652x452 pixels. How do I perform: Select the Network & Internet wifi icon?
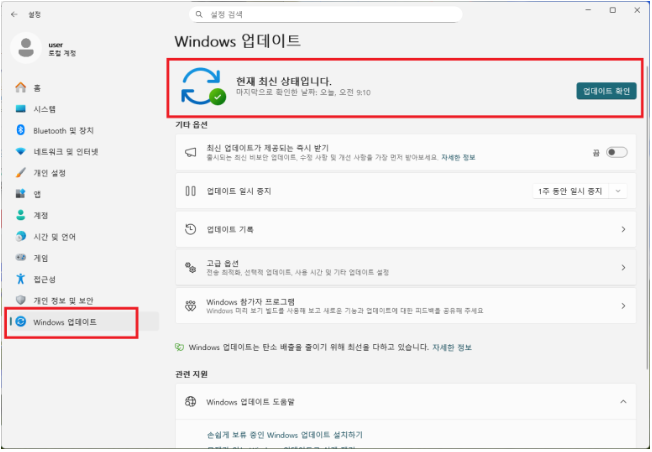20,151
